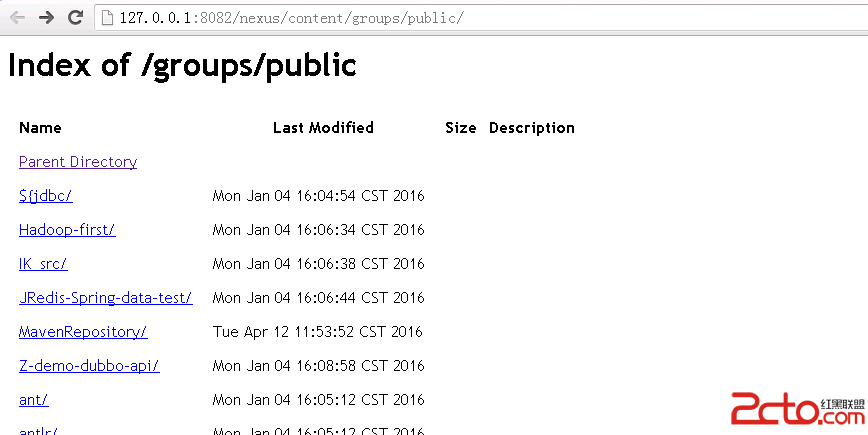Image resolution: width=868 pixels, height=435 pixels.
Task: Click the page icon in address bar
Action: click(107, 18)
